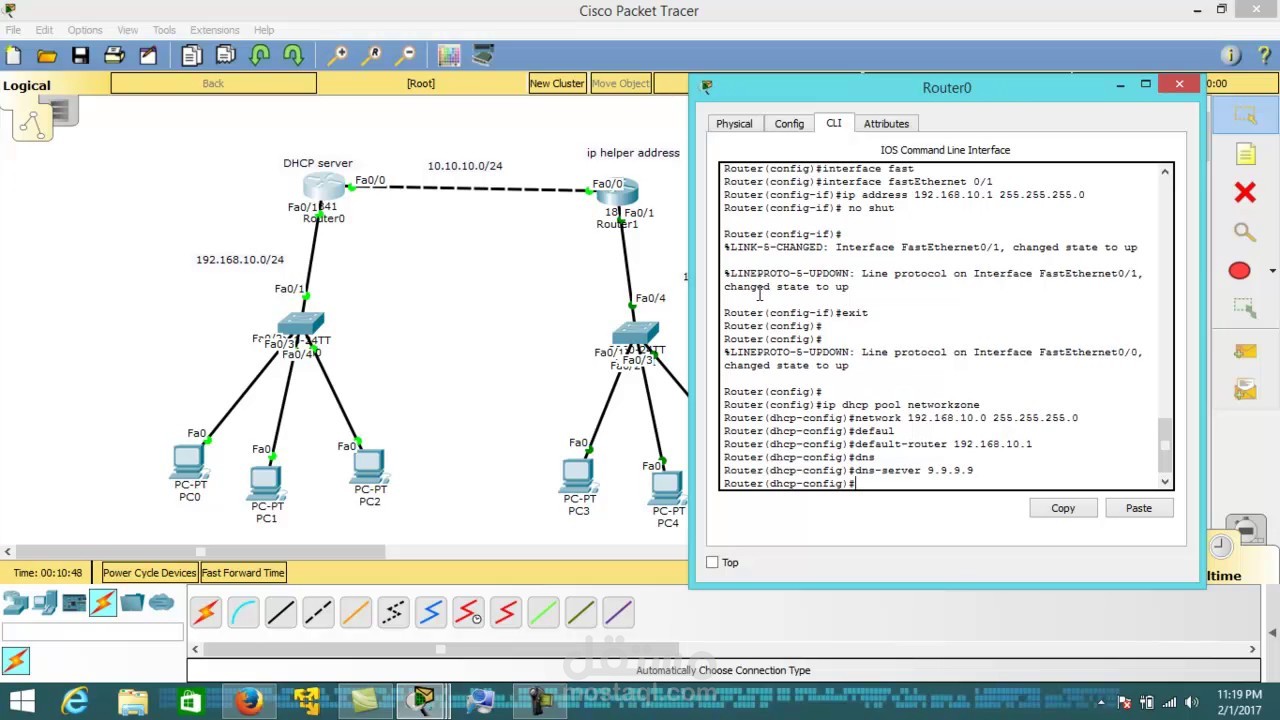This screenshot has width=1280, height=720.
Task: Select the Connections device category
Action: pos(103,602)
